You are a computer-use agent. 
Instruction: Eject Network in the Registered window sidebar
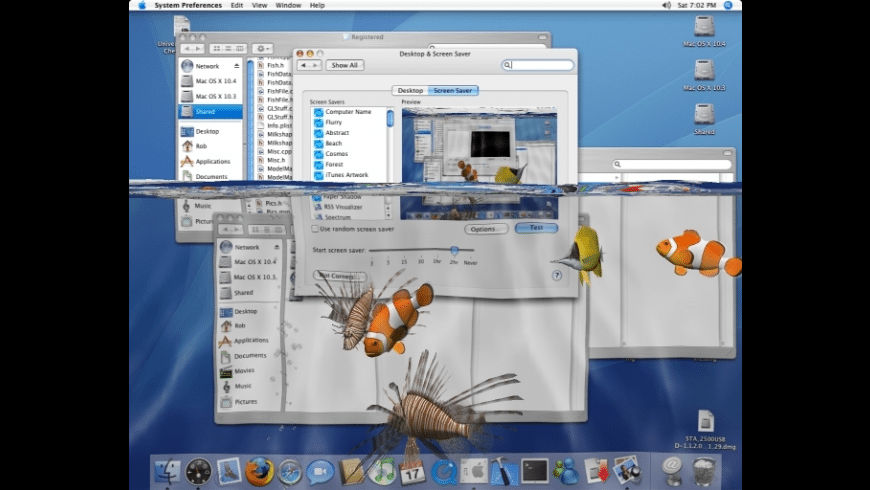[x=236, y=66]
